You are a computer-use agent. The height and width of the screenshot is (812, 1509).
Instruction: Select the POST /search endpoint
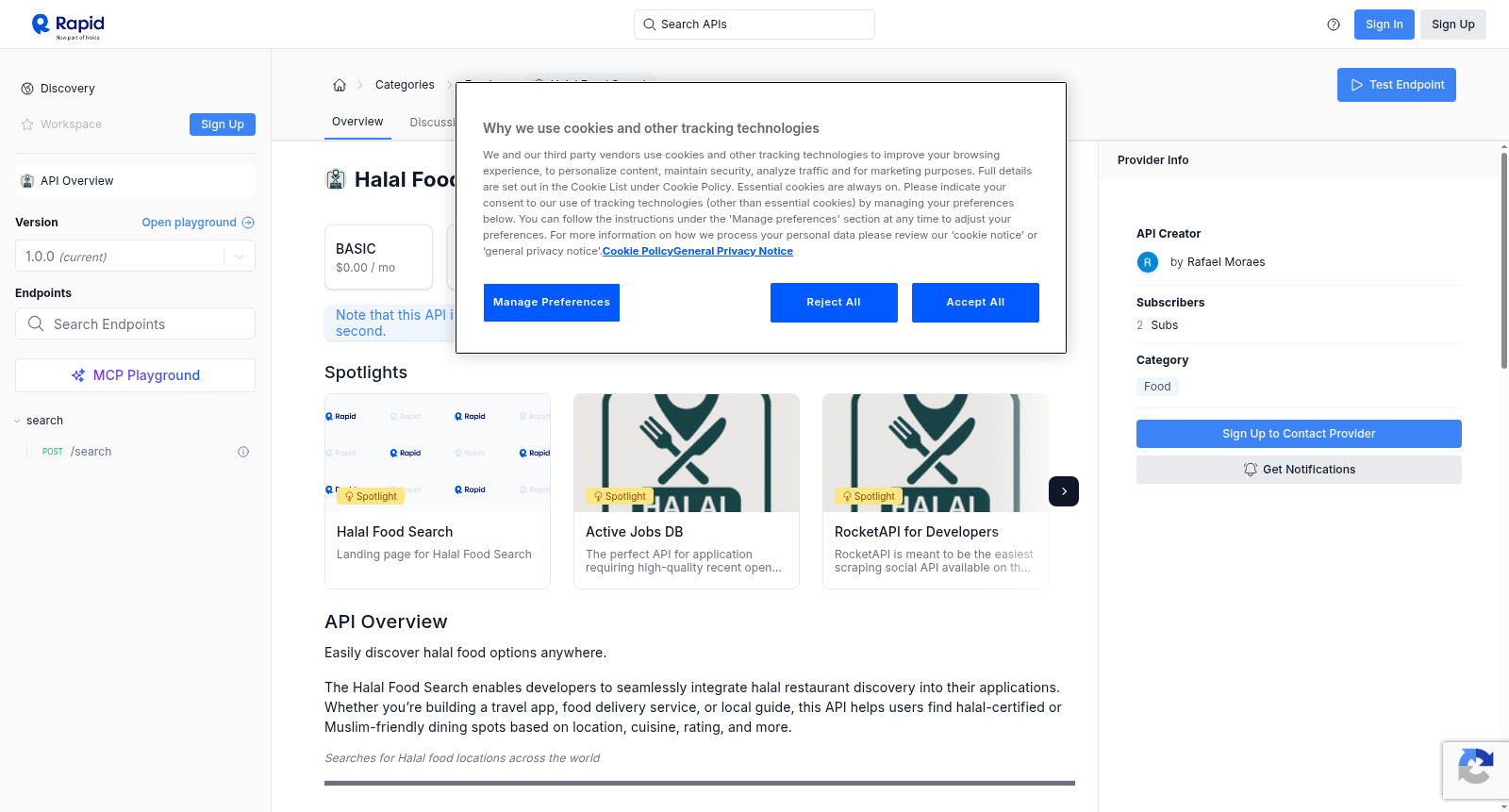point(135,452)
